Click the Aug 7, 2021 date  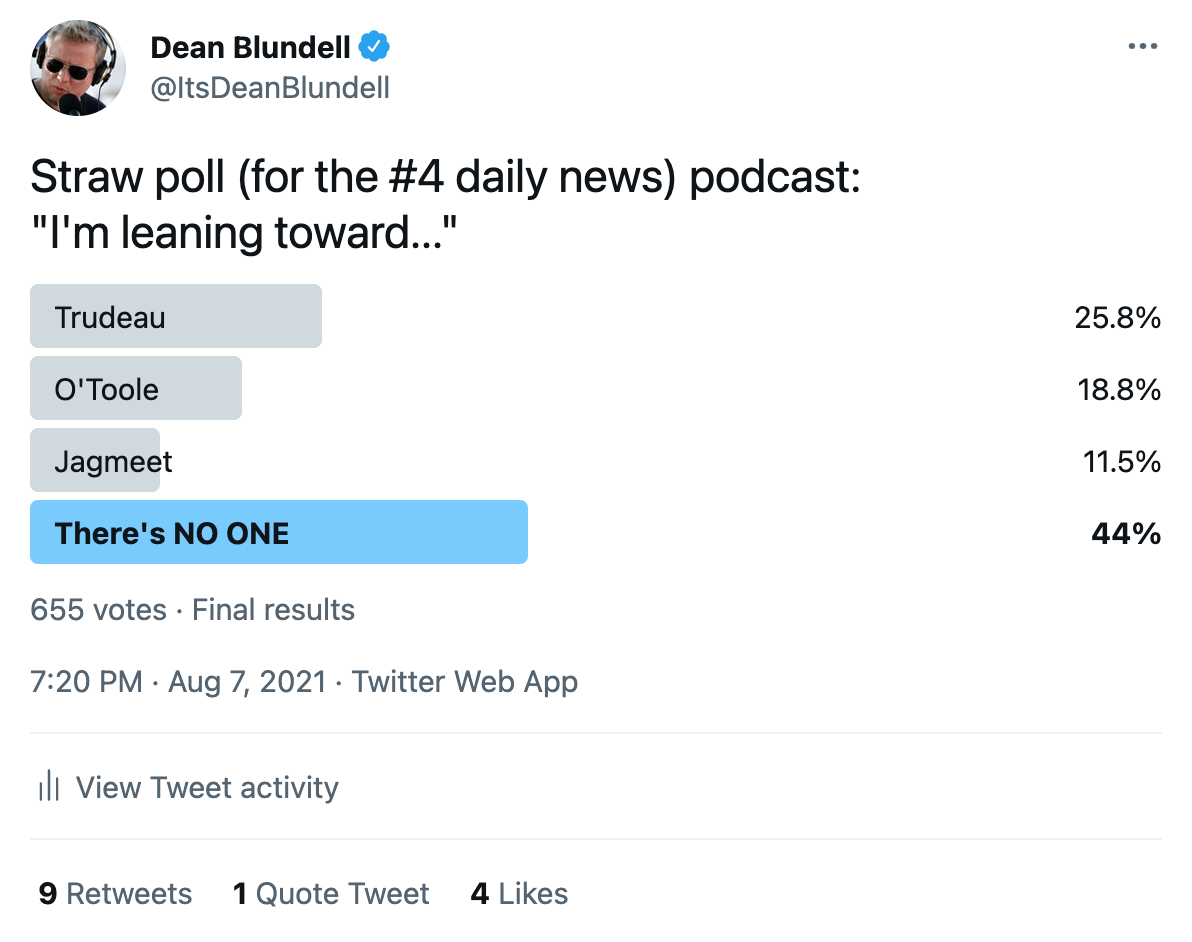[247, 682]
